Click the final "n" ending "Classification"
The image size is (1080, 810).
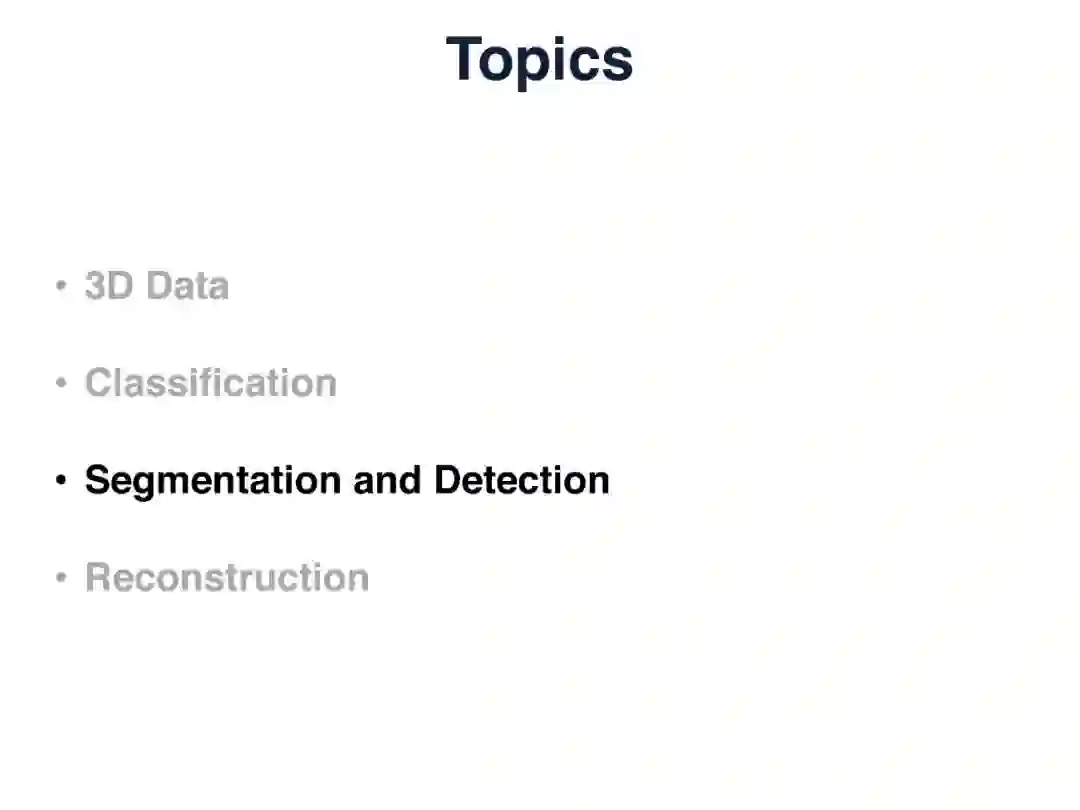pyautogui.click(x=326, y=385)
